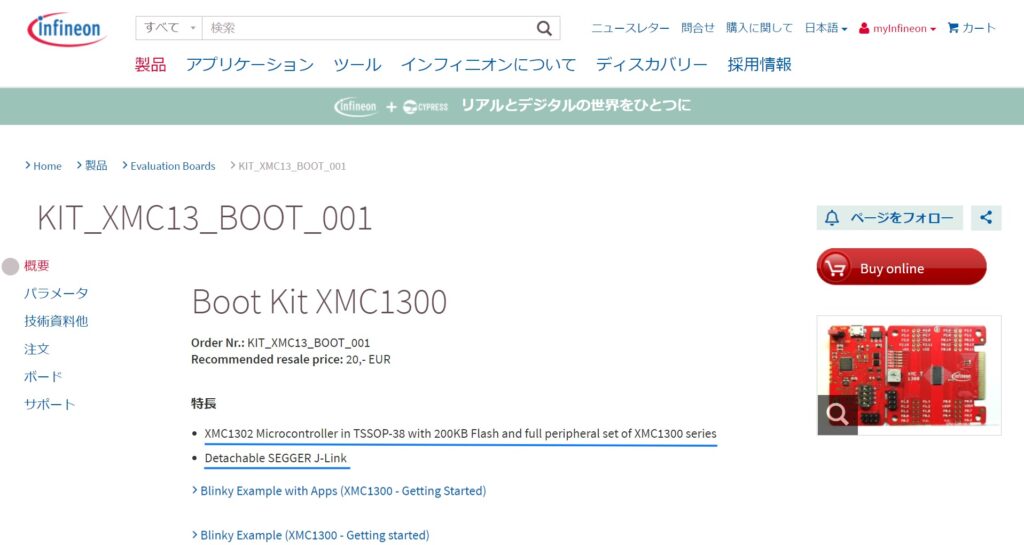Open Blinky Example (XMC1300 - Getting started) link
The height and width of the screenshot is (545, 1024).
(315, 535)
